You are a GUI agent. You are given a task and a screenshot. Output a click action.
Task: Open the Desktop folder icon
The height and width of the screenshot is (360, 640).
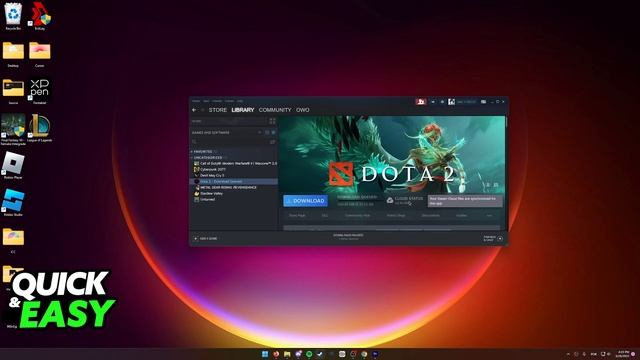coord(13,54)
